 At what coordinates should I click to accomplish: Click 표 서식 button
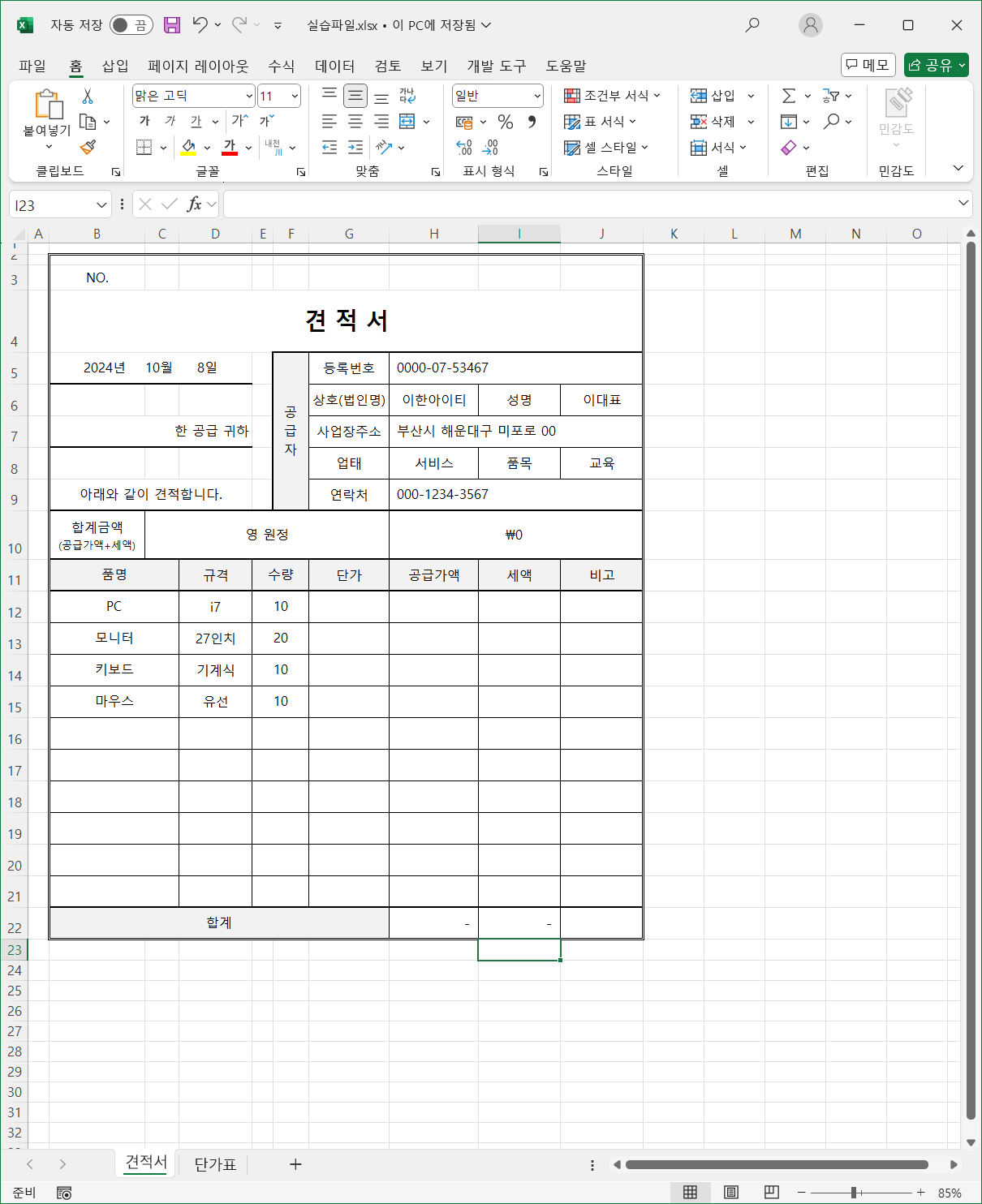tap(601, 122)
